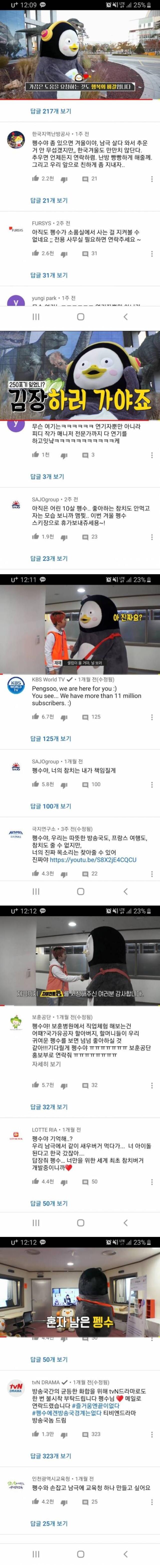The height and width of the screenshot is (1568, 160).
Task: Like the KBS World TV comment
Action: coord(35,716)
